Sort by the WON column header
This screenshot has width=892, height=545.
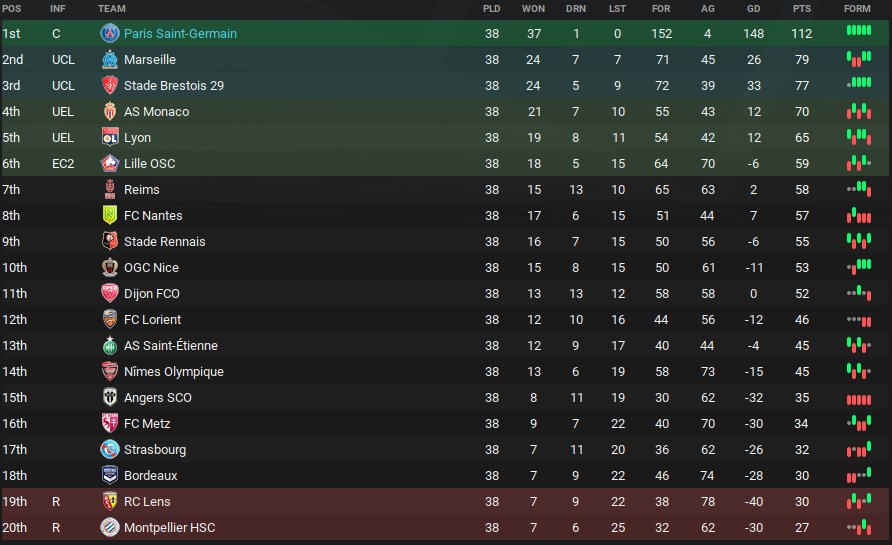click(533, 9)
